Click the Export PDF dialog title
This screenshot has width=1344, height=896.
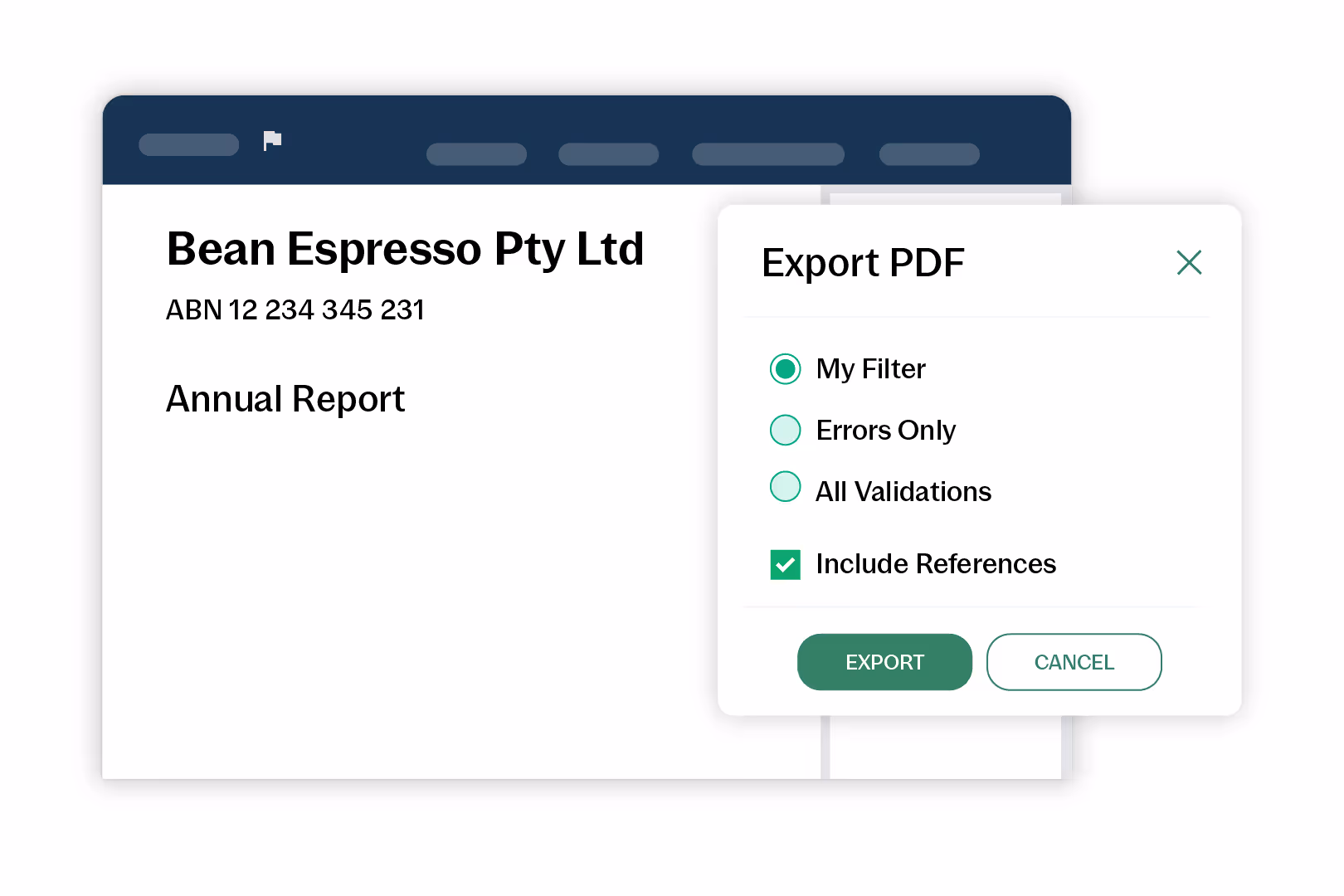click(863, 263)
